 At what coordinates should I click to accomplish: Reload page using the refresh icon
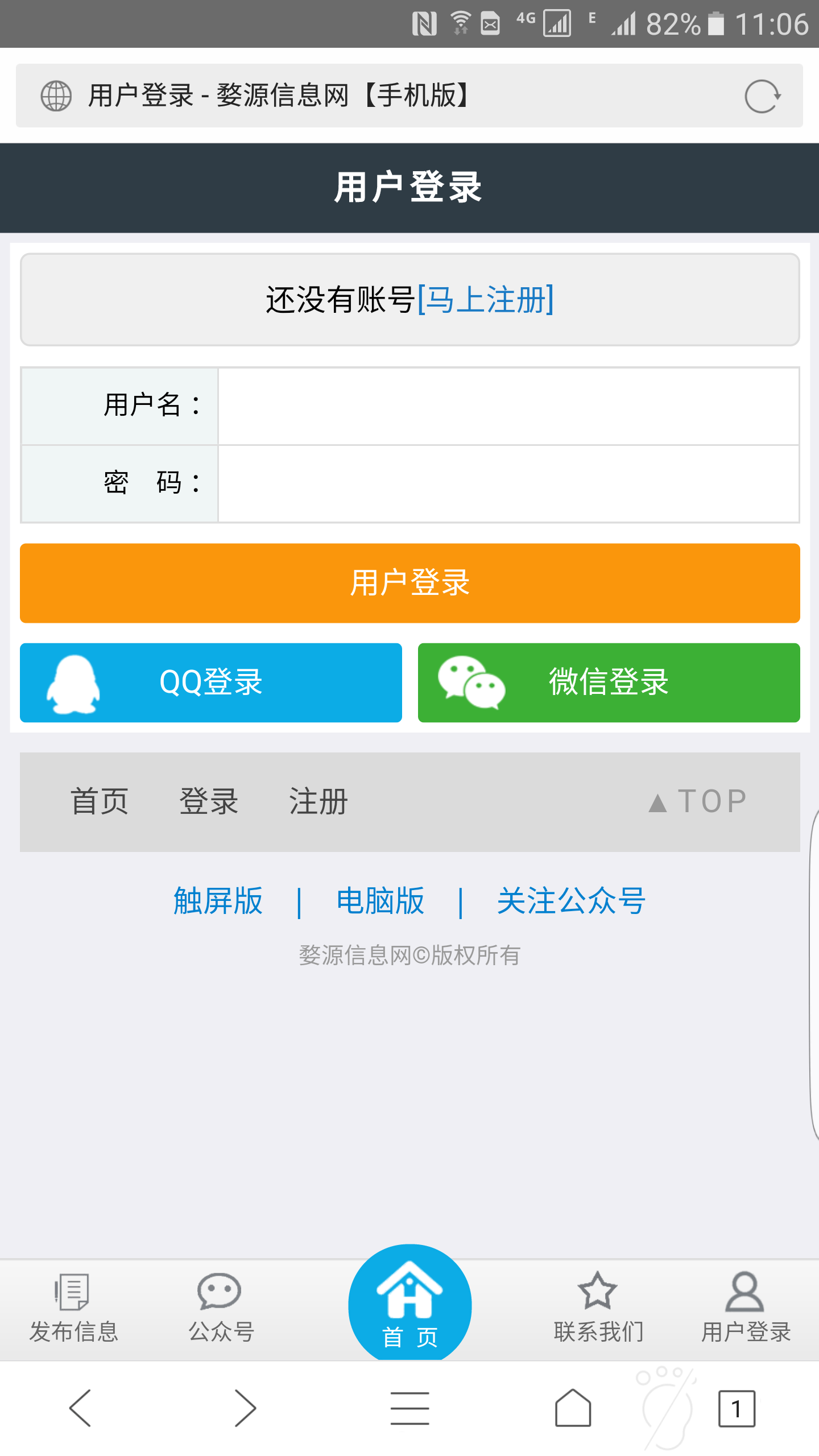click(762, 96)
